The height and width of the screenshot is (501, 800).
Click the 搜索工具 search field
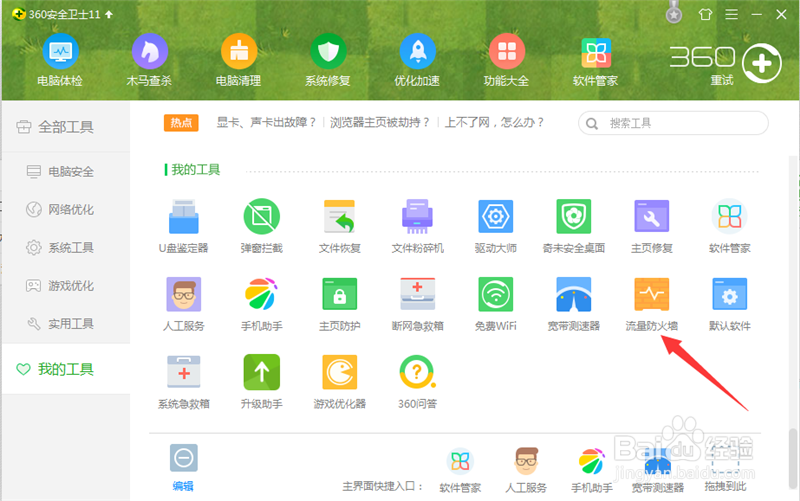pyautogui.click(x=673, y=123)
